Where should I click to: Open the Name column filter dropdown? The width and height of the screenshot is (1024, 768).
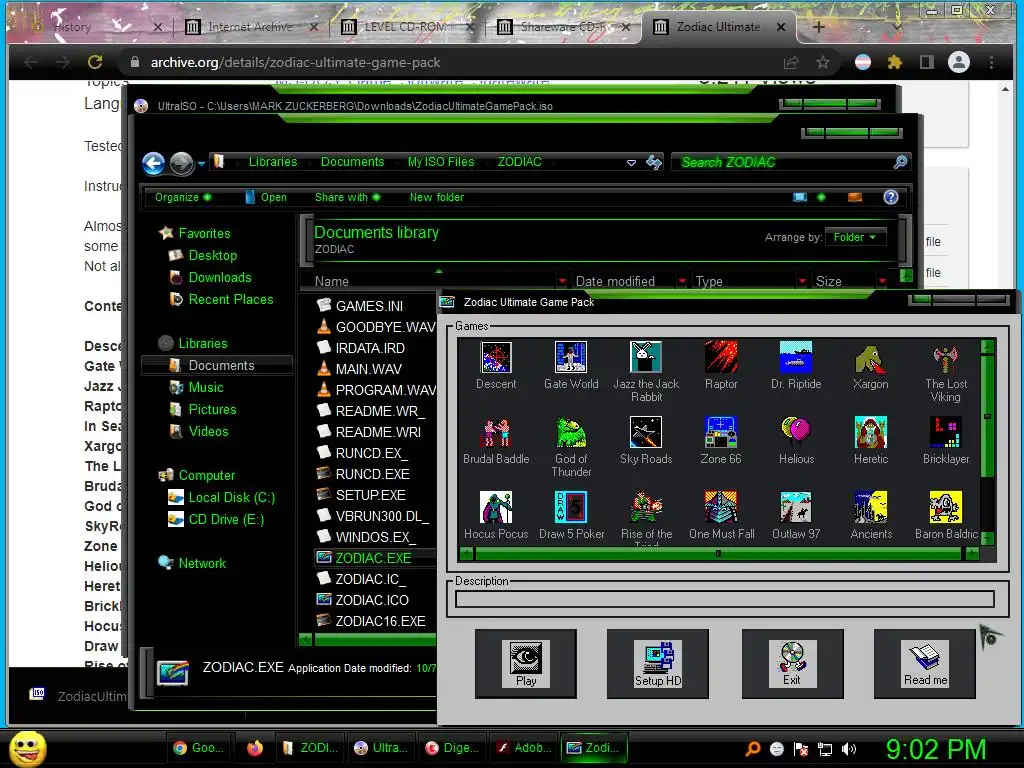point(562,281)
